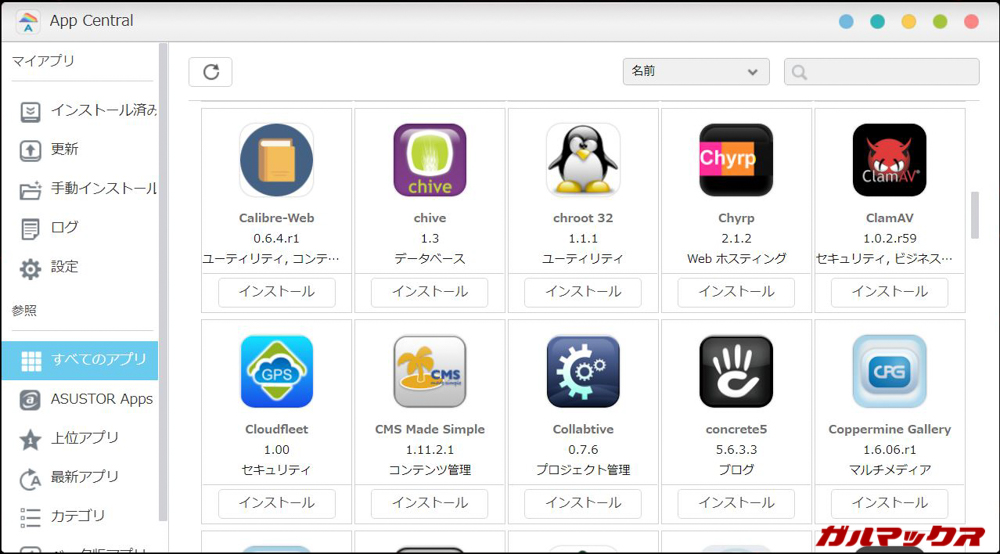The image size is (1000, 554).
Task: Install the Coppermine Gallery app
Action: tap(889, 503)
